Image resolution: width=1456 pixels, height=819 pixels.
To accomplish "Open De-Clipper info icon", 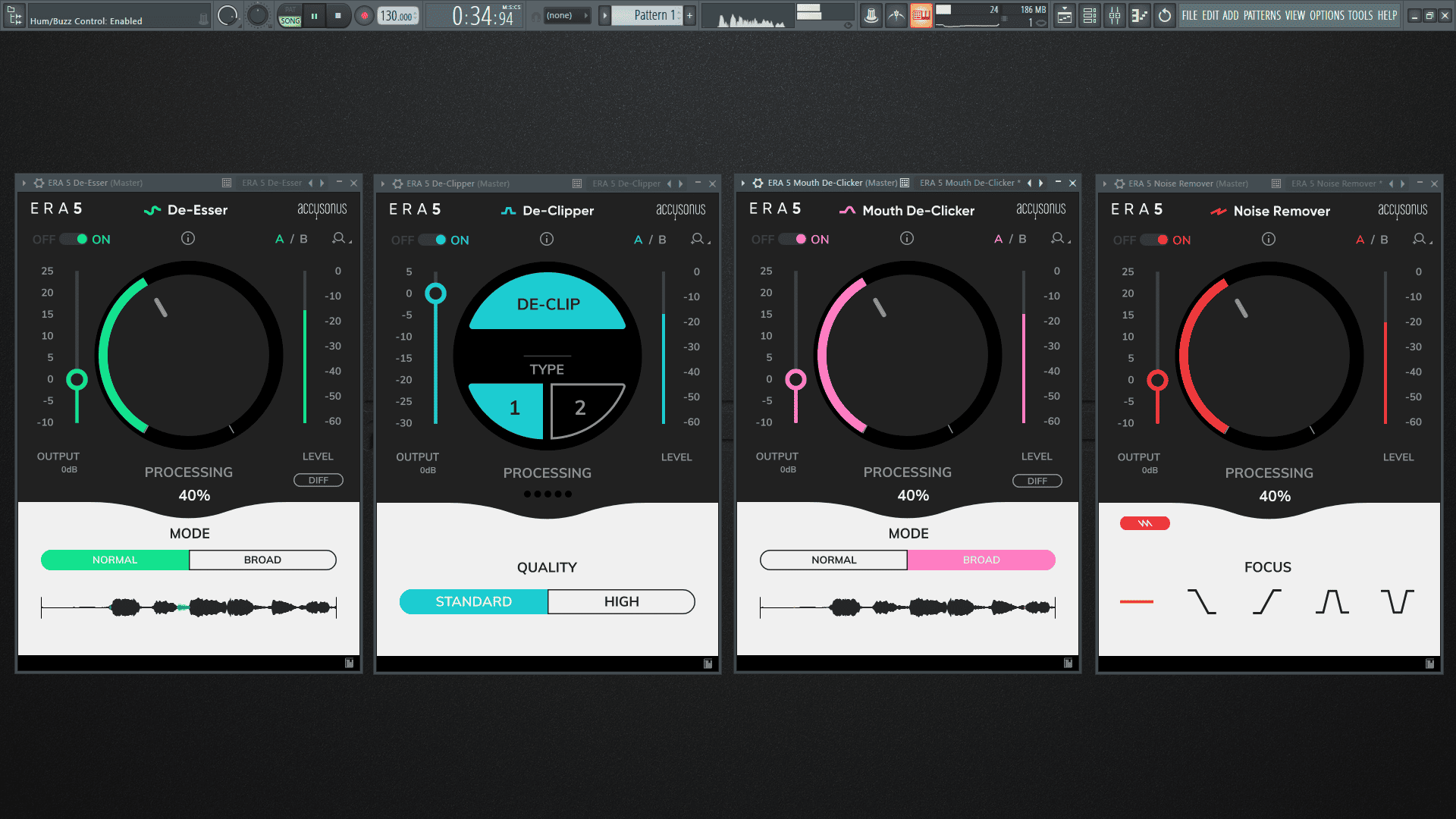I will pos(547,239).
